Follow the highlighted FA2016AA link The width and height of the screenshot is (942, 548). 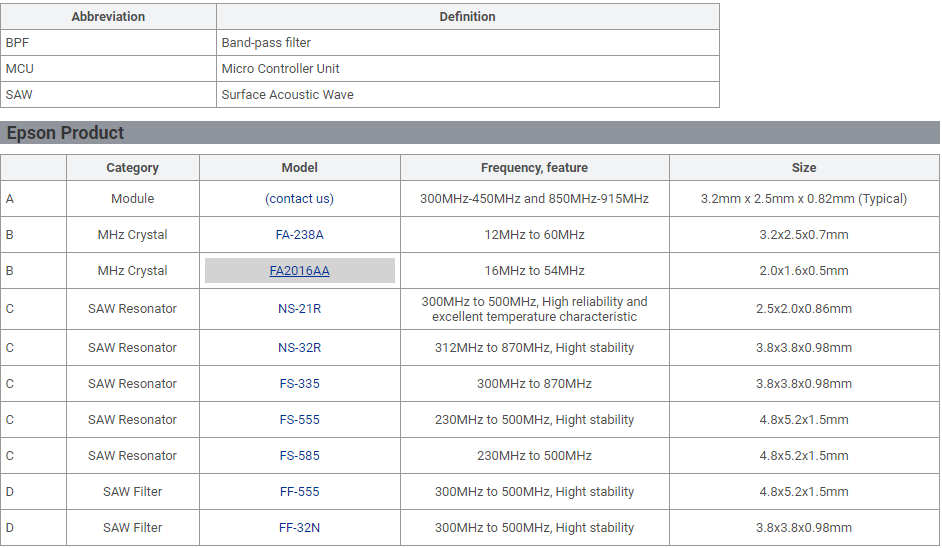(299, 271)
